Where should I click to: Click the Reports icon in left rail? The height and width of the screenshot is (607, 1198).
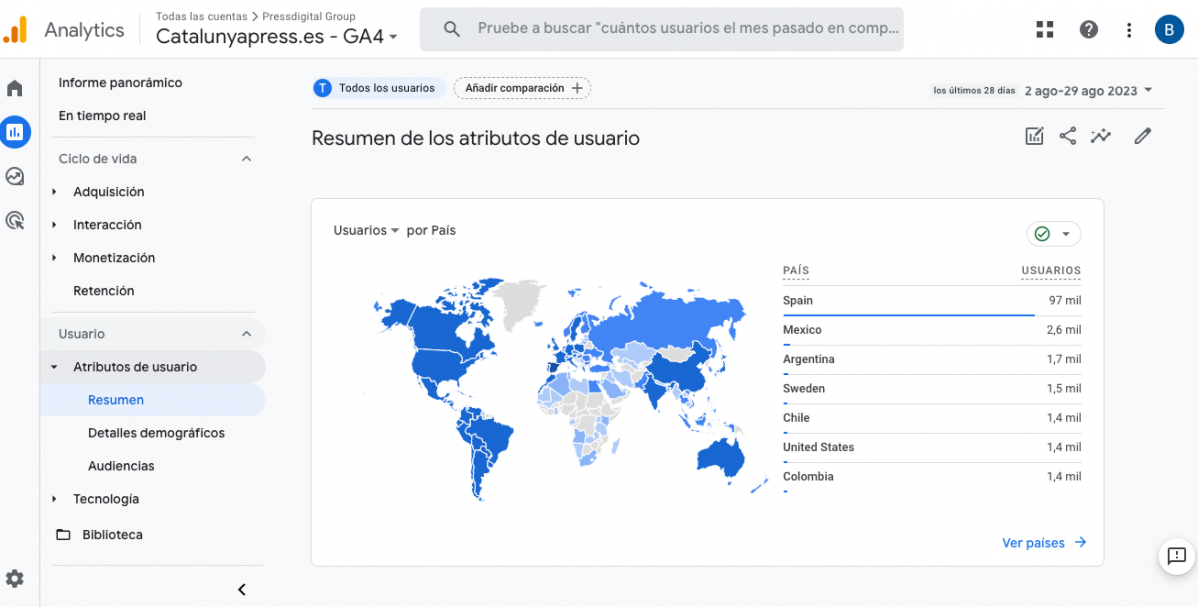point(15,132)
